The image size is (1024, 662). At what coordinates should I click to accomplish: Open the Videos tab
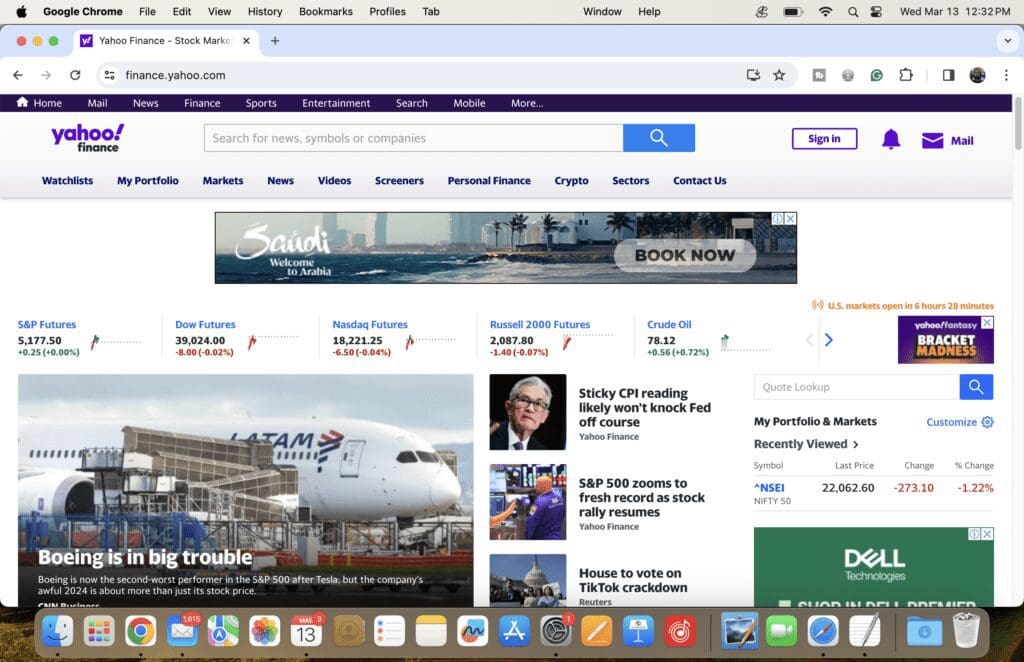[x=334, y=181]
